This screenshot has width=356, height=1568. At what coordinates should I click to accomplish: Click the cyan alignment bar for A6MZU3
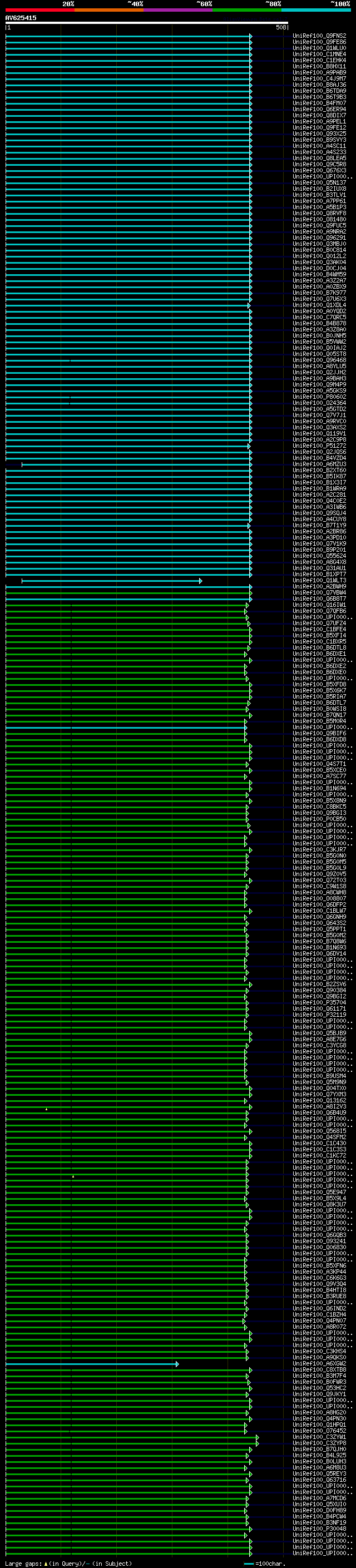(137, 464)
